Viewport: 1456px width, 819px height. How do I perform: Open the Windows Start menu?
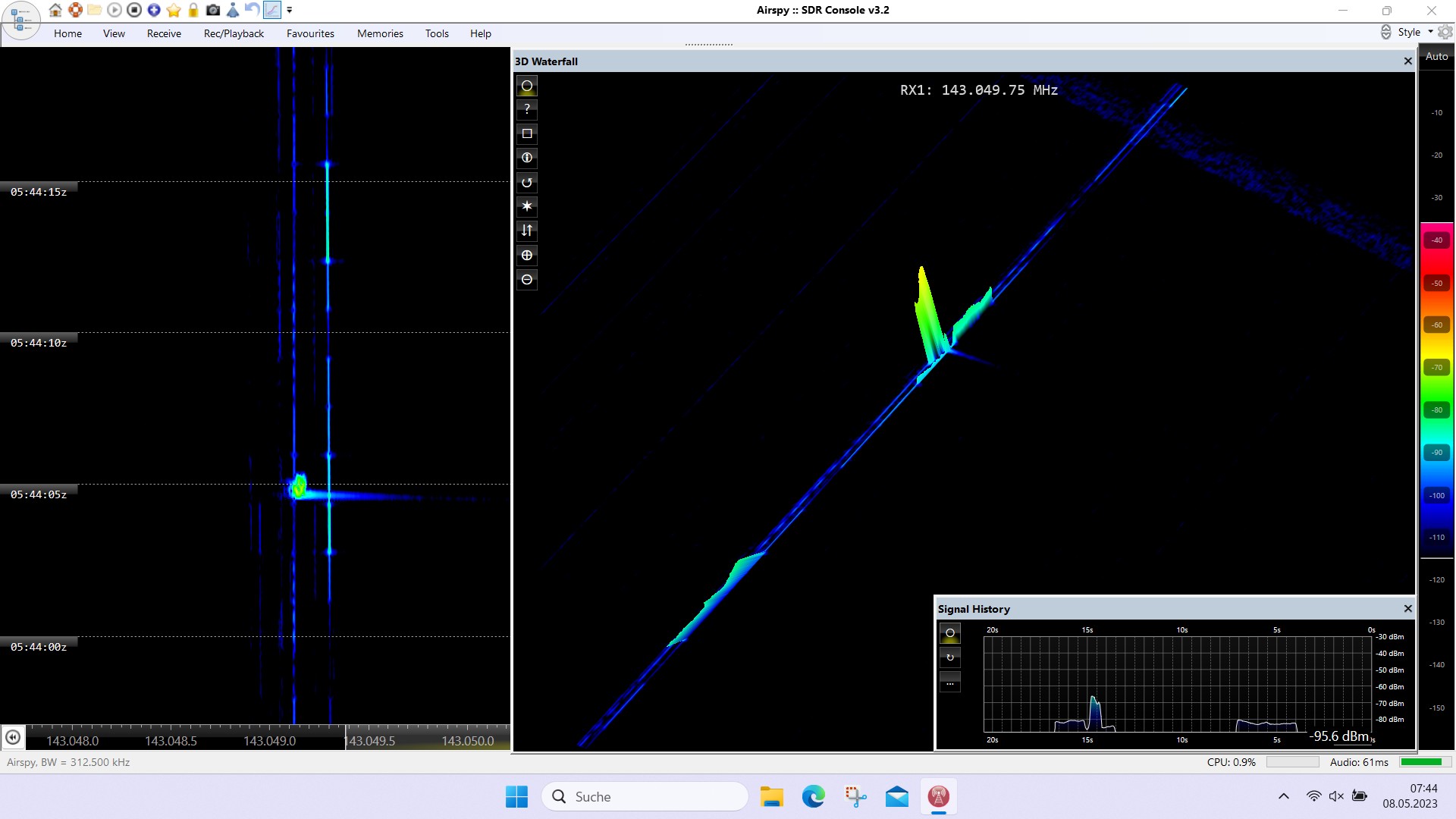516,796
